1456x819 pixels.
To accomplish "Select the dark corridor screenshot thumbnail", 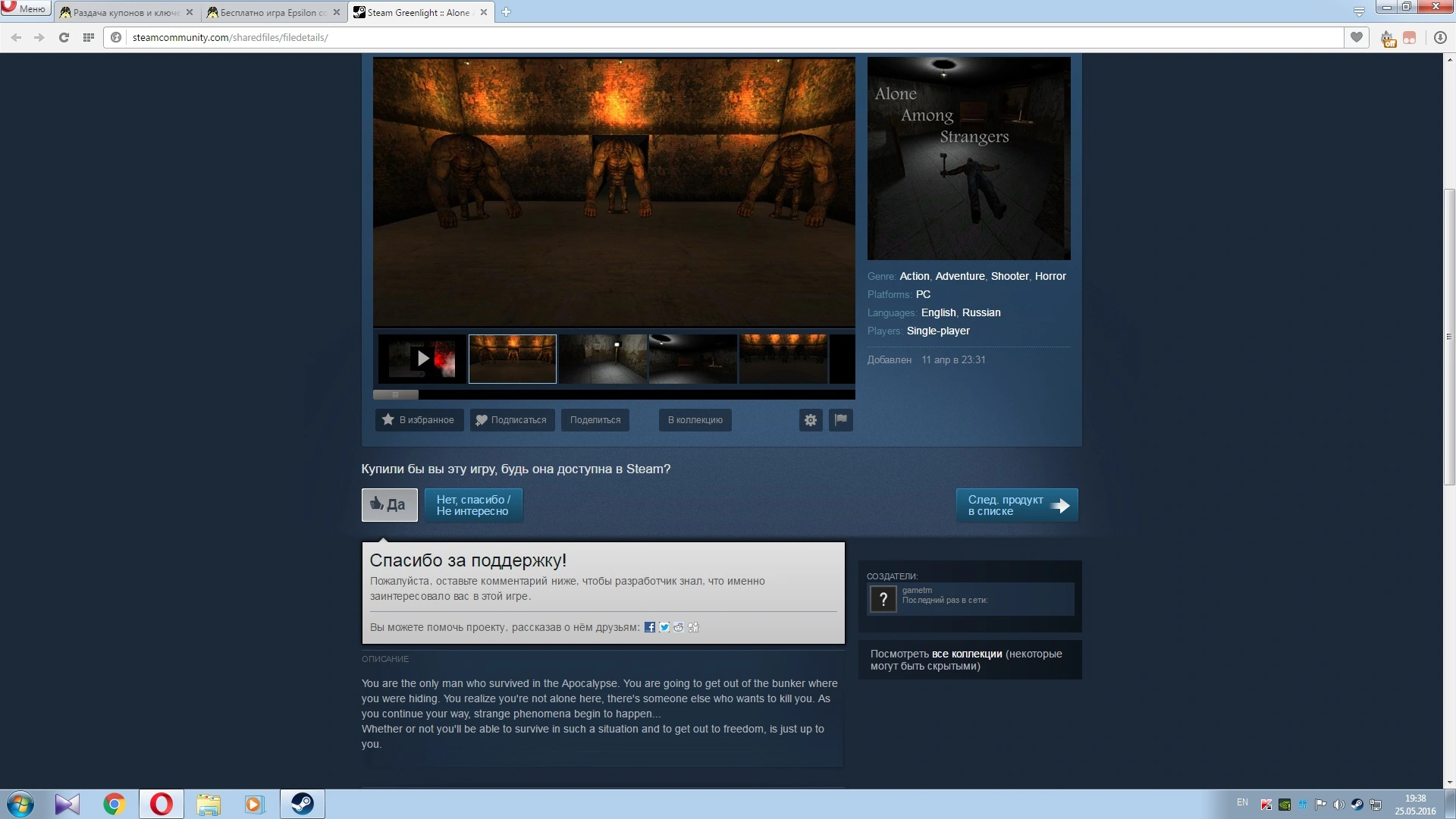I will [x=603, y=359].
